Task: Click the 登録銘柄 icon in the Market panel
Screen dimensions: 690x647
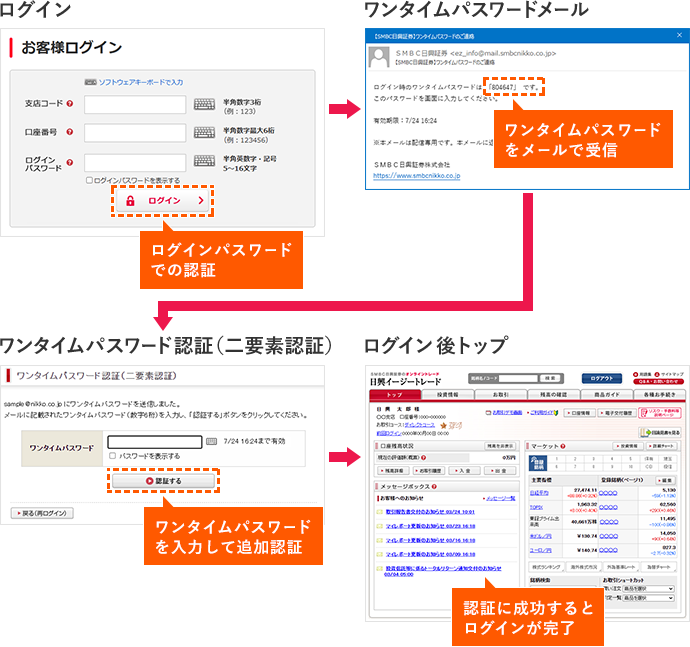Action: tap(539, 463)
